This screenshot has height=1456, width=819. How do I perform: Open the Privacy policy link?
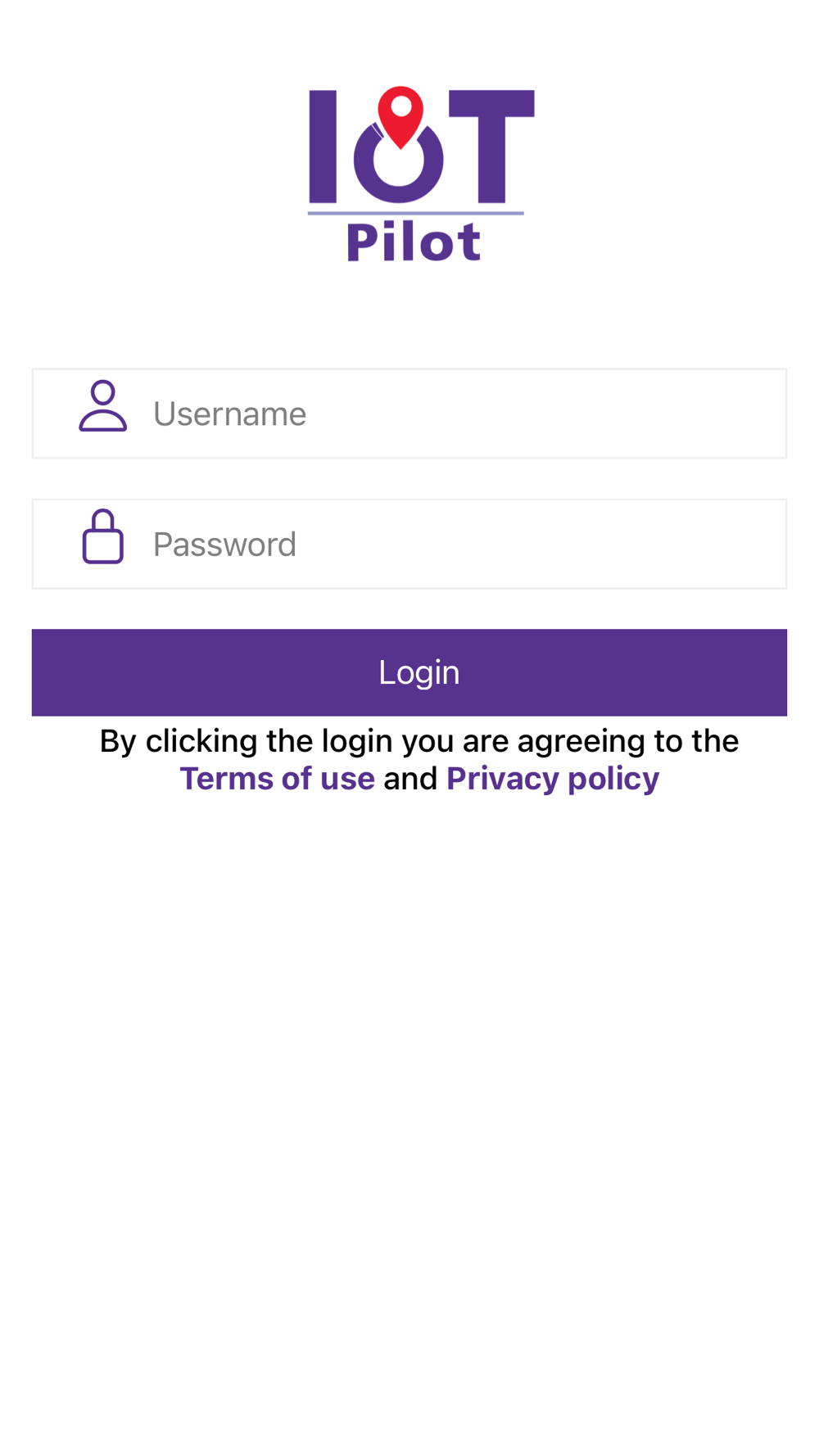553,779
